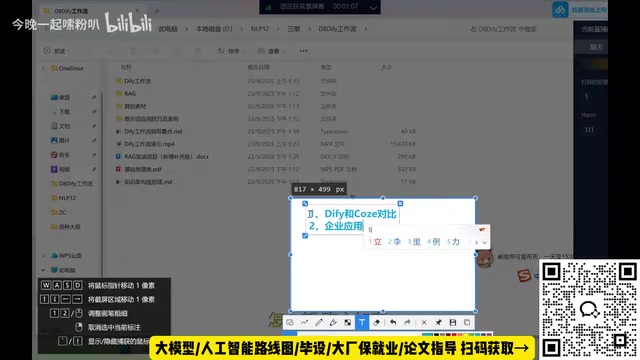Viewport: 640px width, 360px height.
Task: Pick the green color swatch
Action: click(x=471, y=335)
